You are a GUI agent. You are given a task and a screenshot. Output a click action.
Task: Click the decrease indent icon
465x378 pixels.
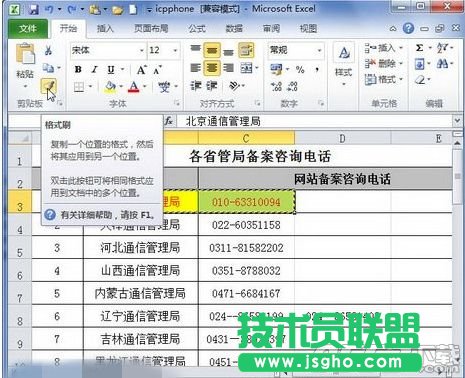click(x=196, y=86)
